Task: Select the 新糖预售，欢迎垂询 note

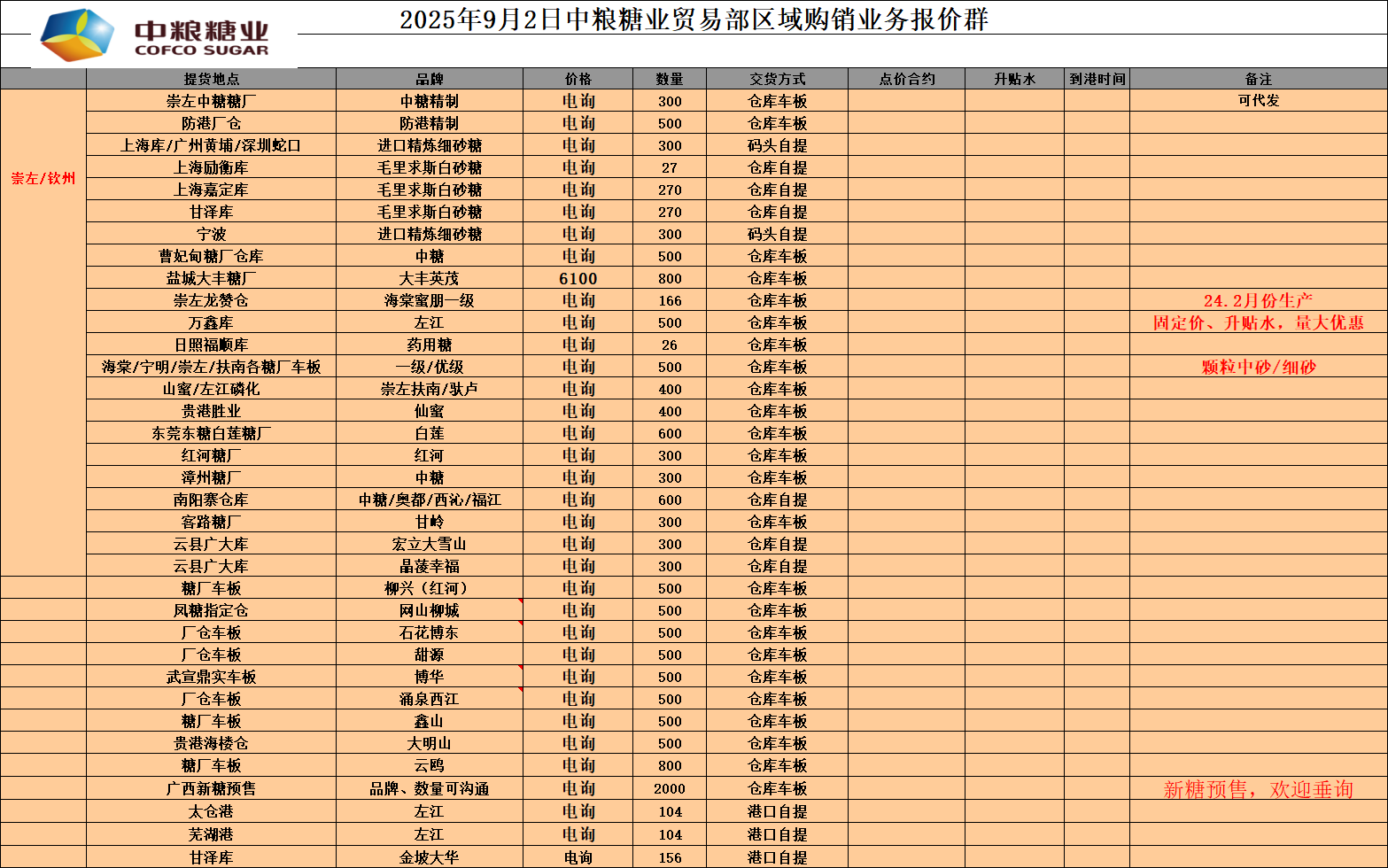Action: (1258, 789)
